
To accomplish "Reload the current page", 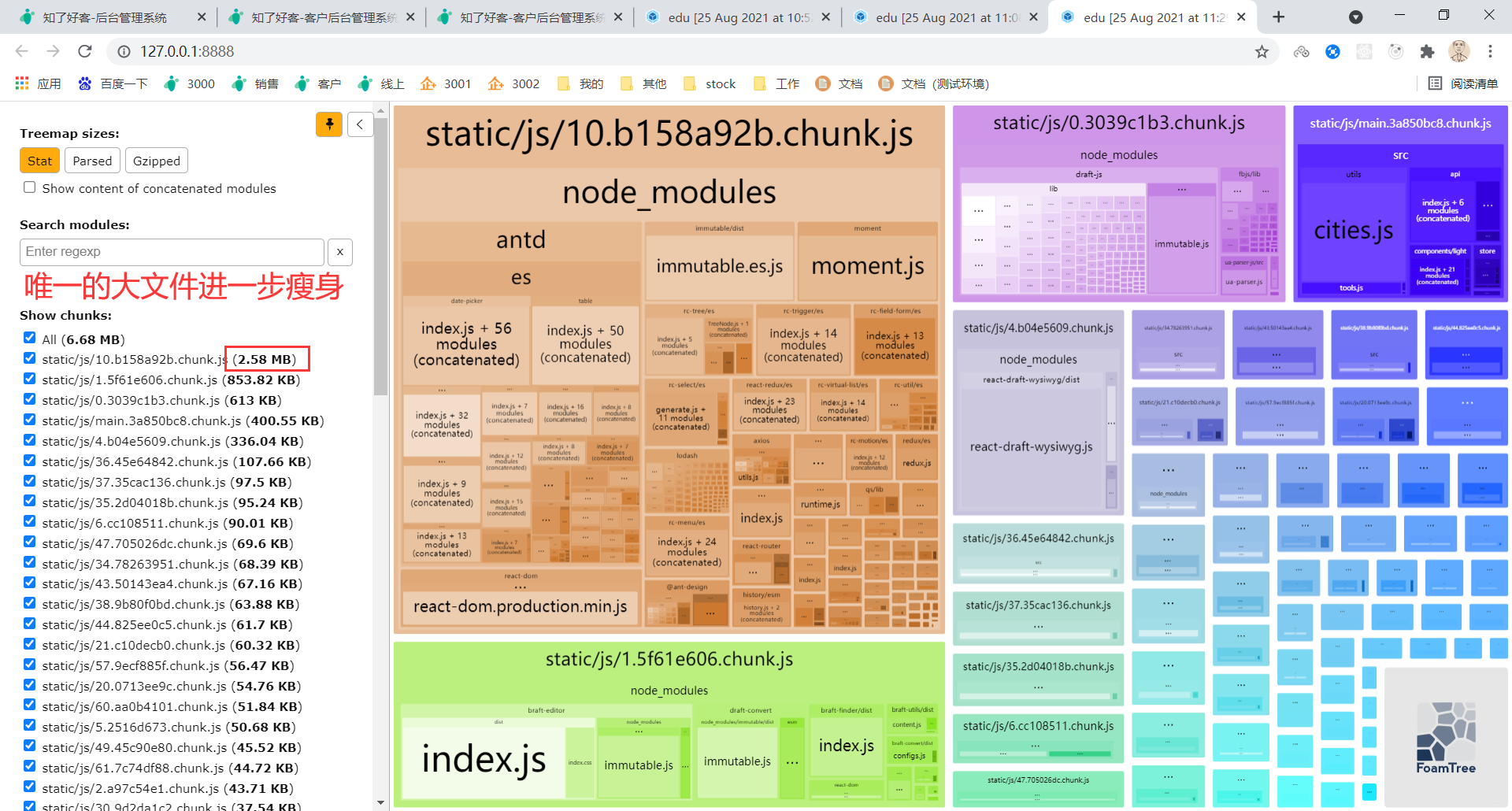I will 84,51.
